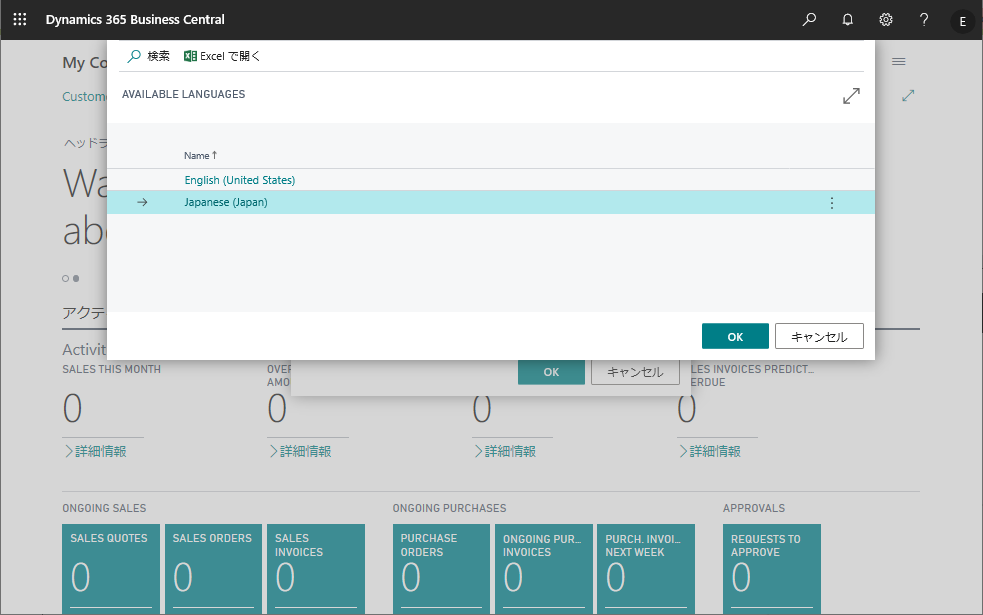Open the user account avatar E
Screen dimensions: 983x615
pos(962,21)
